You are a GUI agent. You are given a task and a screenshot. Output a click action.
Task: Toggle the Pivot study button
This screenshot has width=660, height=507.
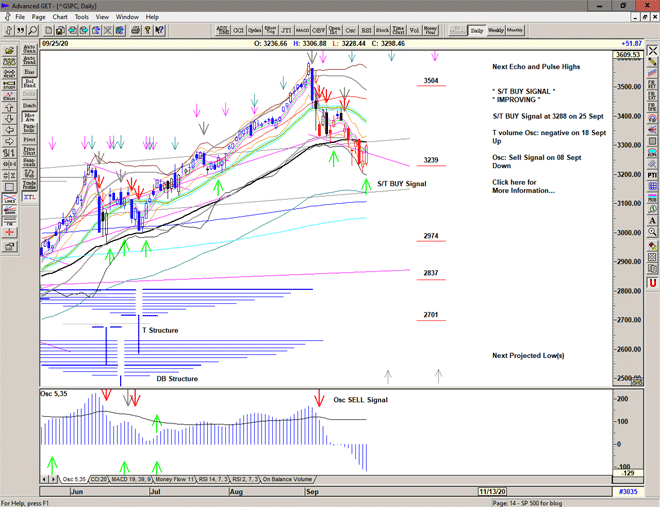(29, 139)
